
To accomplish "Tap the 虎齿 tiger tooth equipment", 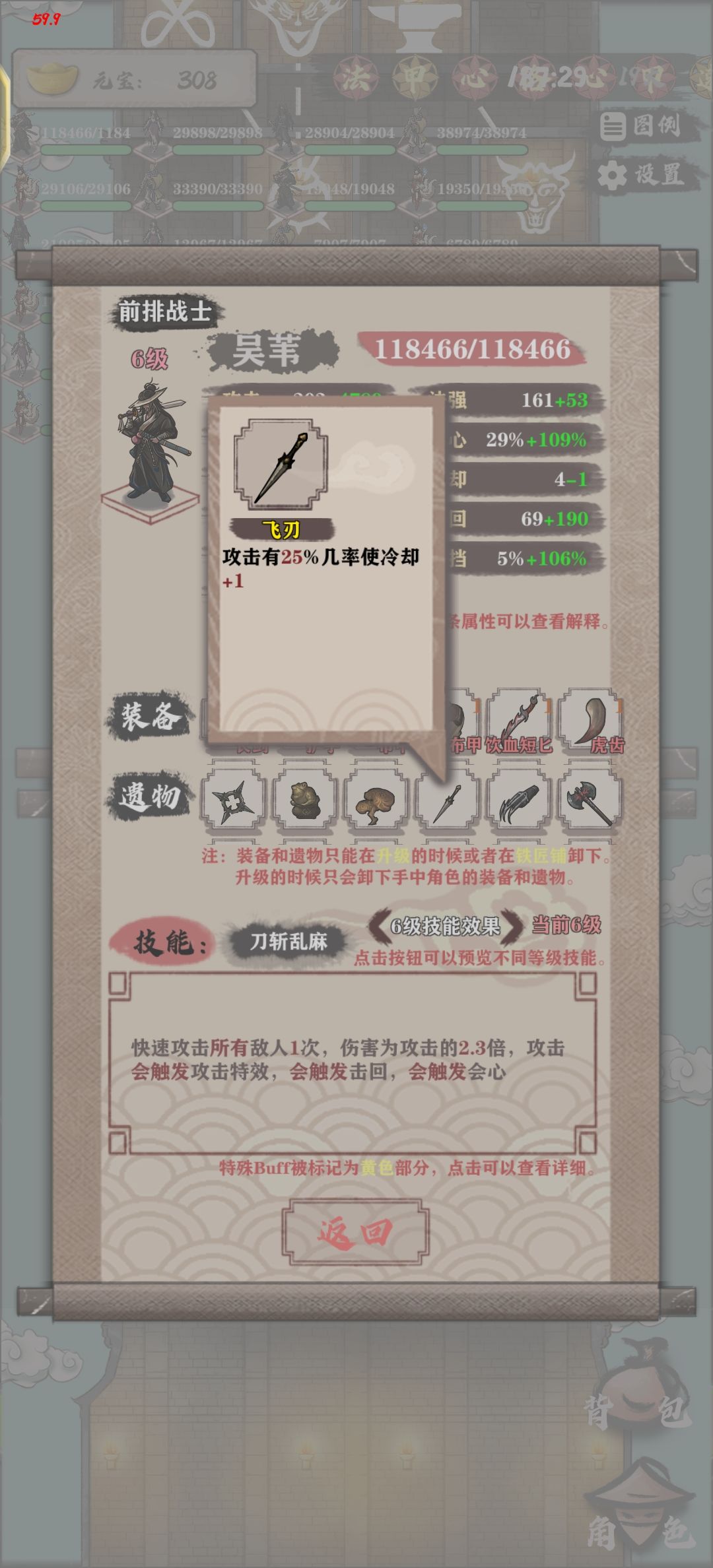I will pyautogui.click(x=591, y=721).
